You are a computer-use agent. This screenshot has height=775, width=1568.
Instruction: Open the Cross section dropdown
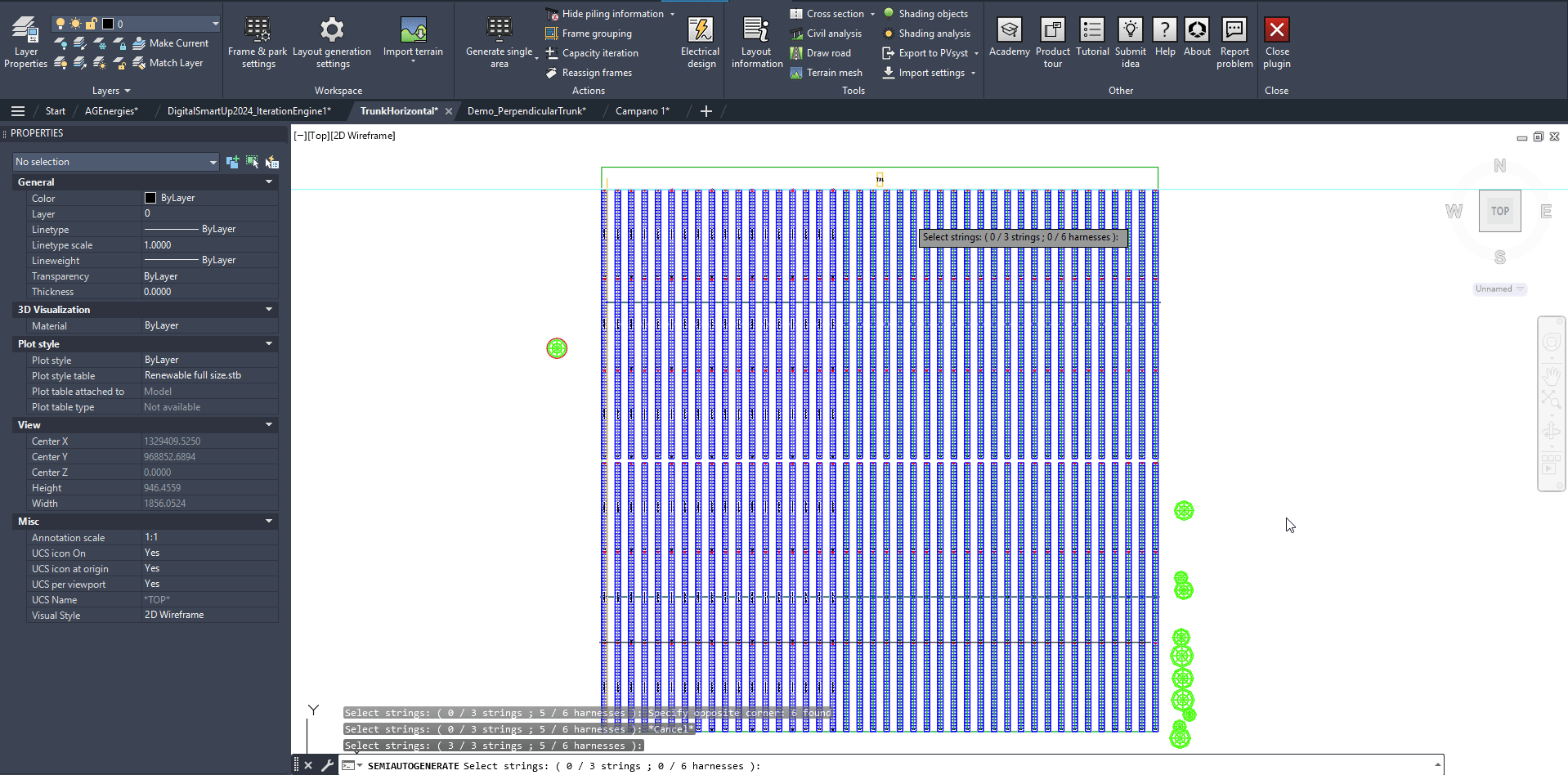point(872,14)
